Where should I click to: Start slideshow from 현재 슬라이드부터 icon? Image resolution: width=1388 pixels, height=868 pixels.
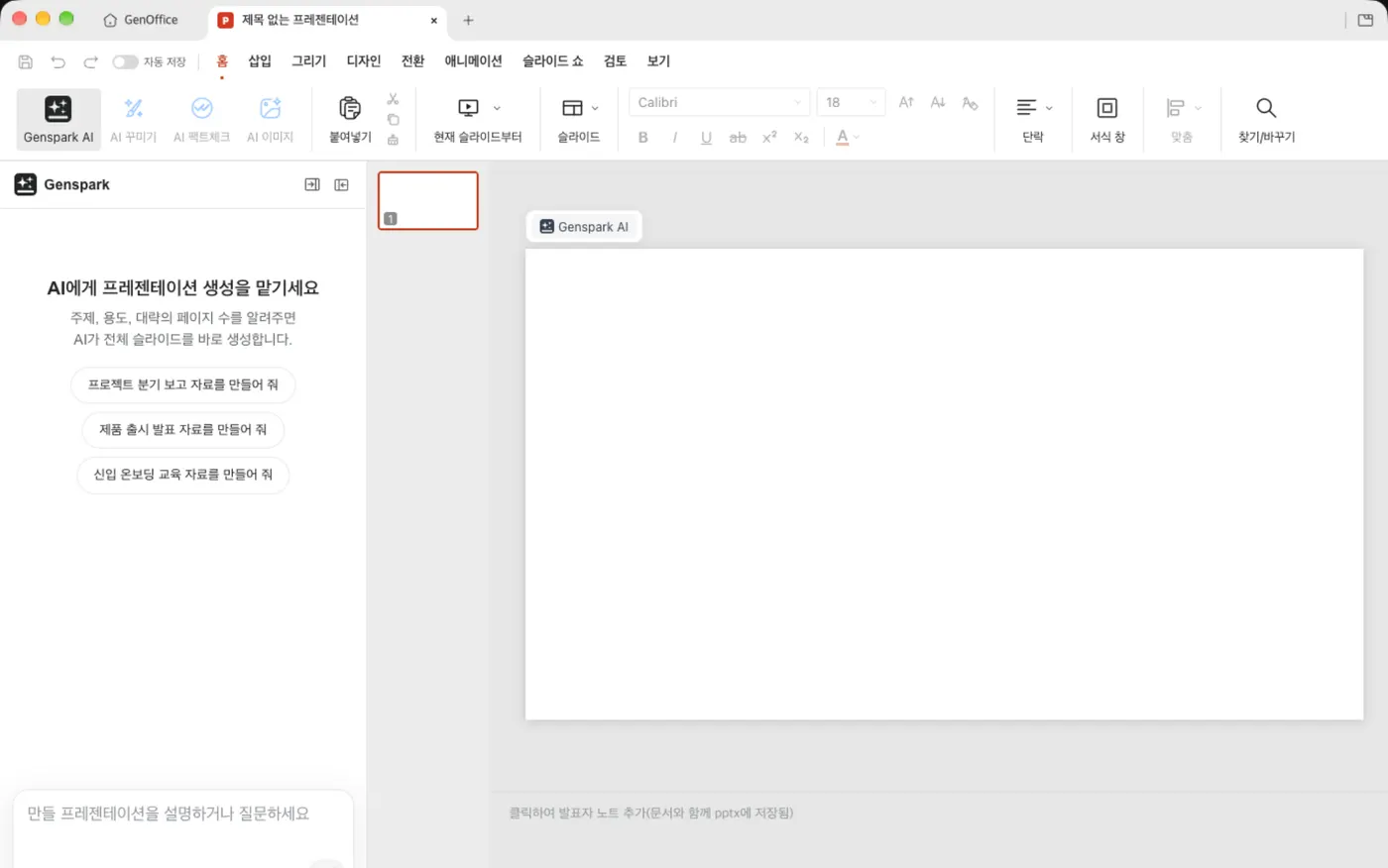pyautogui.click(x=468, y=107)
